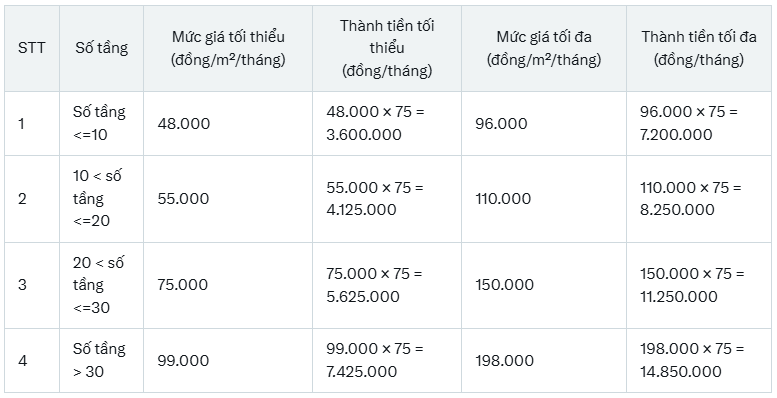777x398 pixels.
Task: Click the Thành tiền tối đa header
Action: click(x=699, y=48)
